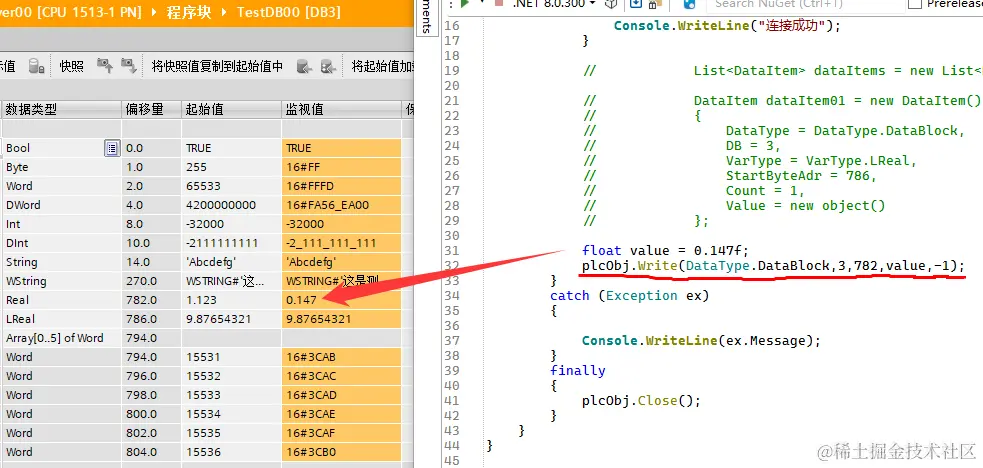Viewport: 983px width, 468px height.
Task: Click the Console.WriteLine("连接成功") line
Action: click(x=727, y=26)
